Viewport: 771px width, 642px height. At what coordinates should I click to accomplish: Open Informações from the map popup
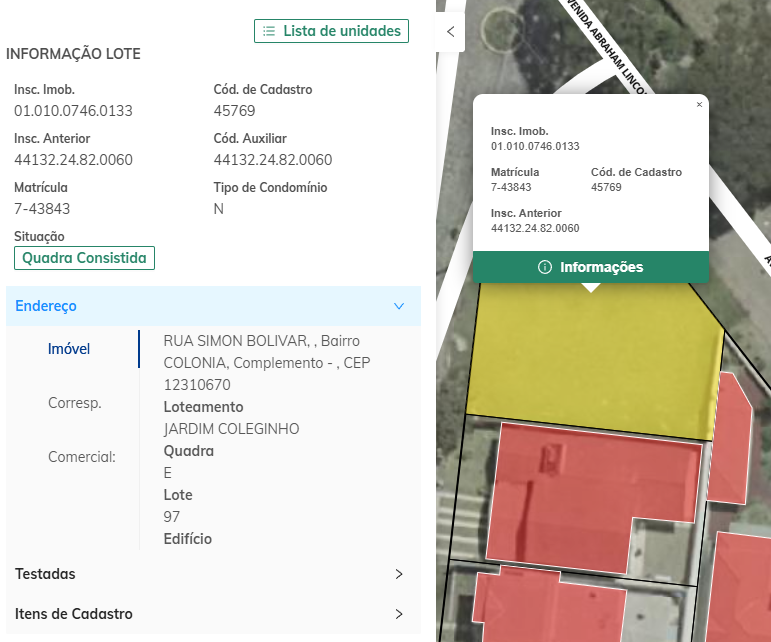coord(590,267)
